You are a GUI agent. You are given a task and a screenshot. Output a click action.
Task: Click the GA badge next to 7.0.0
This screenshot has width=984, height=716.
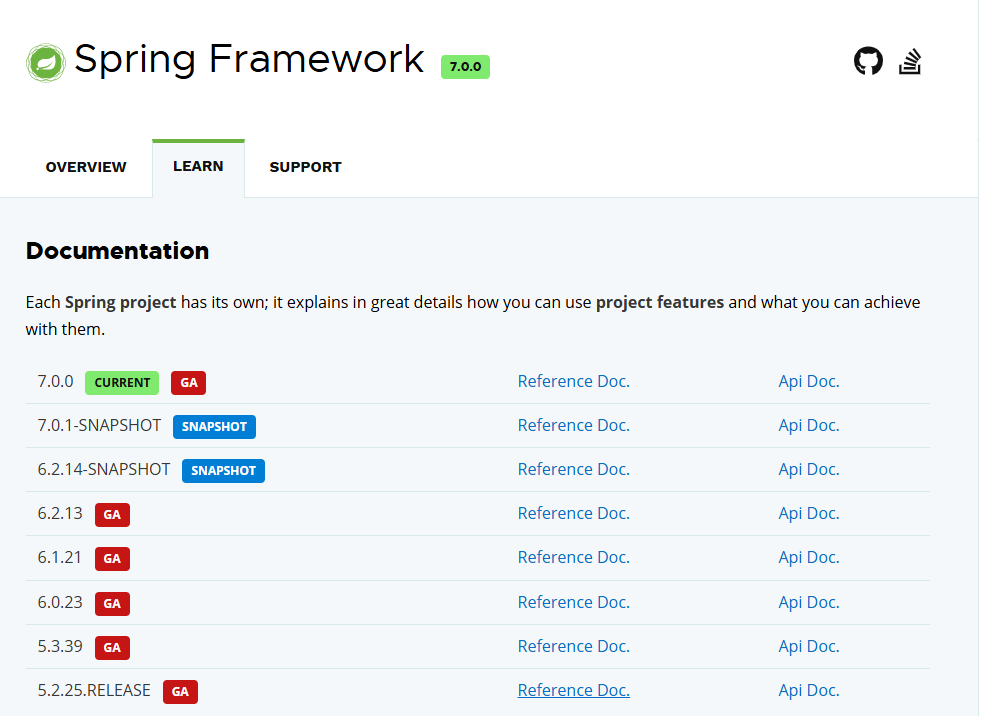click(x=188, y=383)
